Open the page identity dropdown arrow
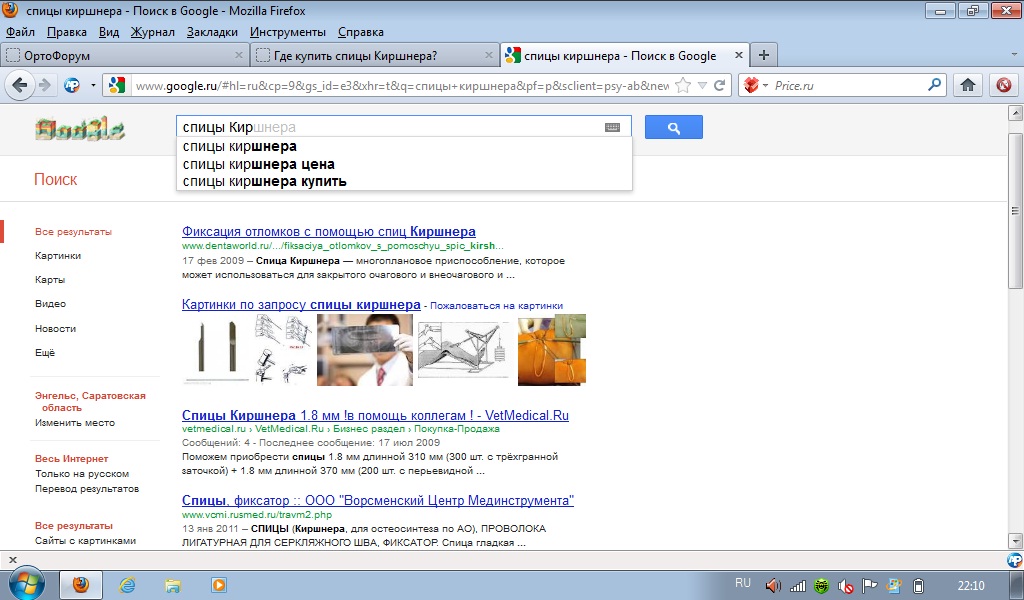Image resolution: width=1024 pixels, height=600 pixels. pyautogui.click(x=93, y=86)
